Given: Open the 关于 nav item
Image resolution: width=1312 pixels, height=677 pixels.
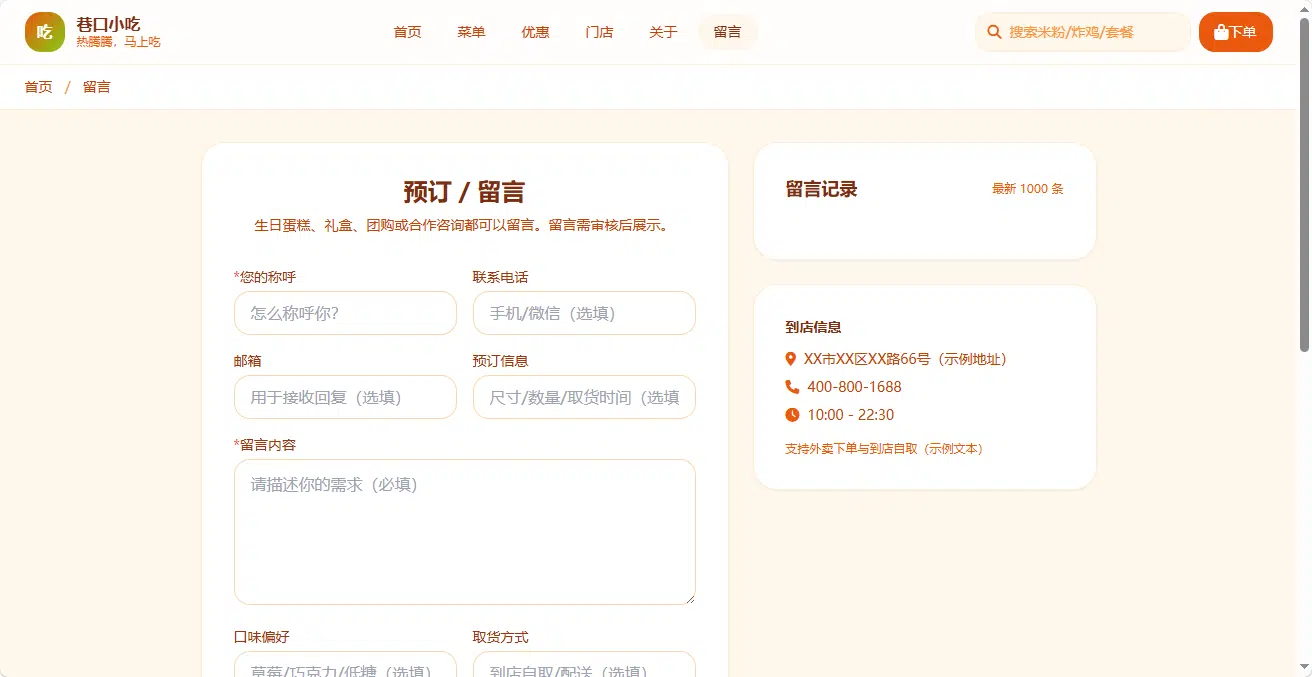Looking at the screenshot, I should 664,32.
